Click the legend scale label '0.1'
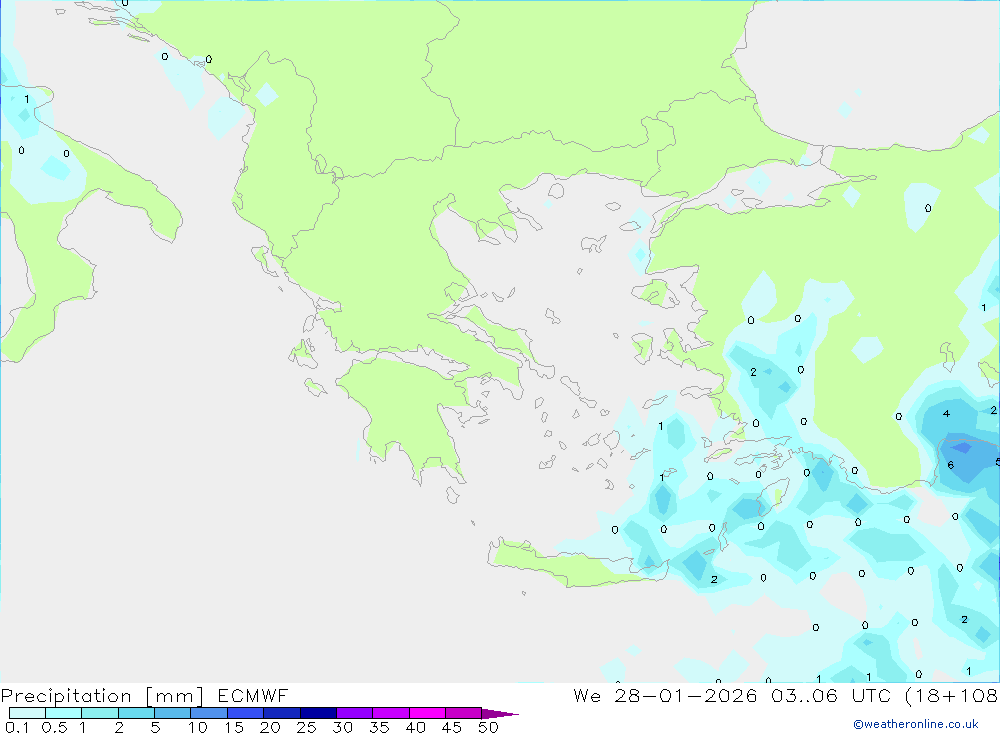Screen dimensions: 1000x733 (x=17, y=727)
